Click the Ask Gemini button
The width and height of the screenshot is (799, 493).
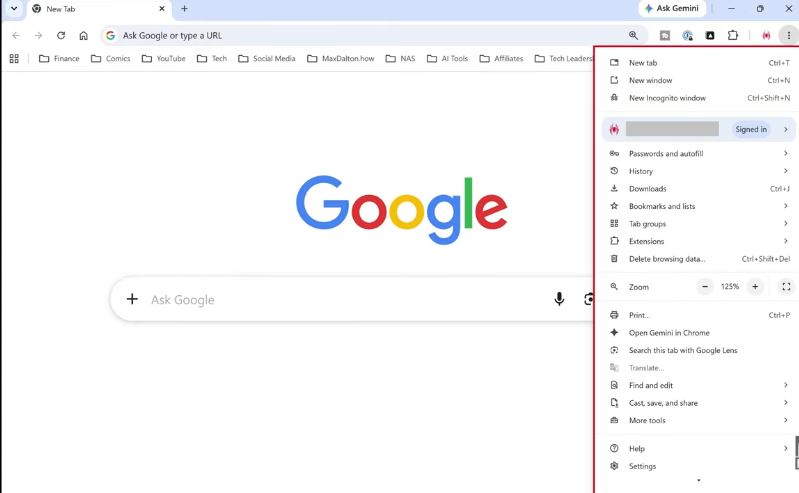pos(672,9)
